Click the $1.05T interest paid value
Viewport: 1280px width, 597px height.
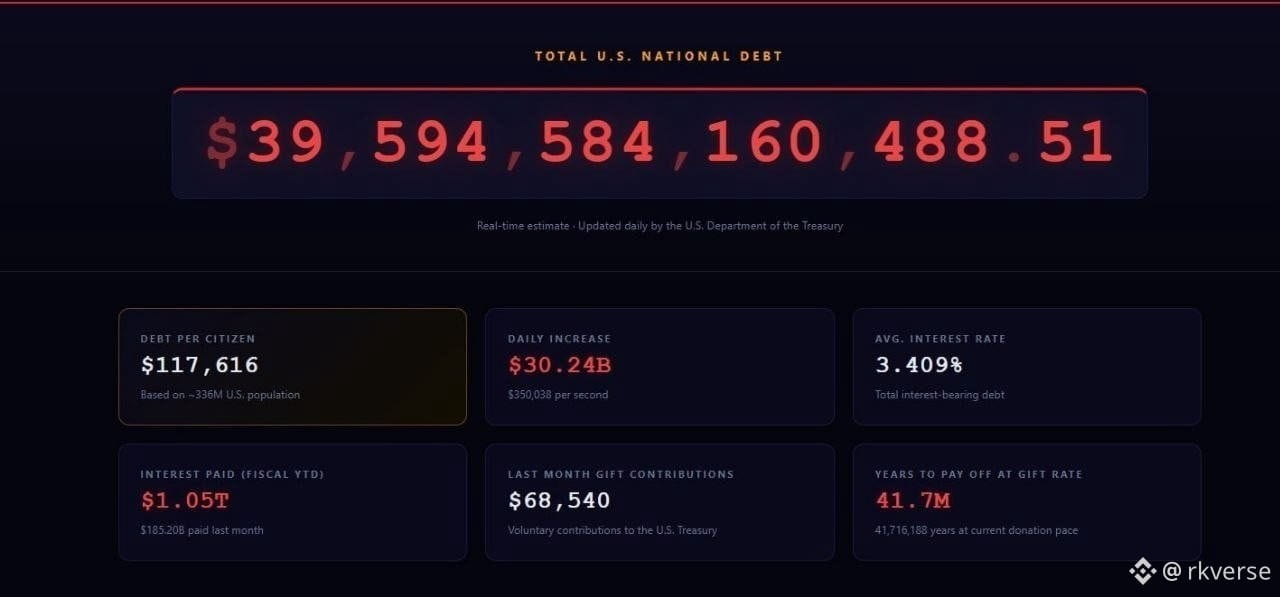(x=185, y=500)
